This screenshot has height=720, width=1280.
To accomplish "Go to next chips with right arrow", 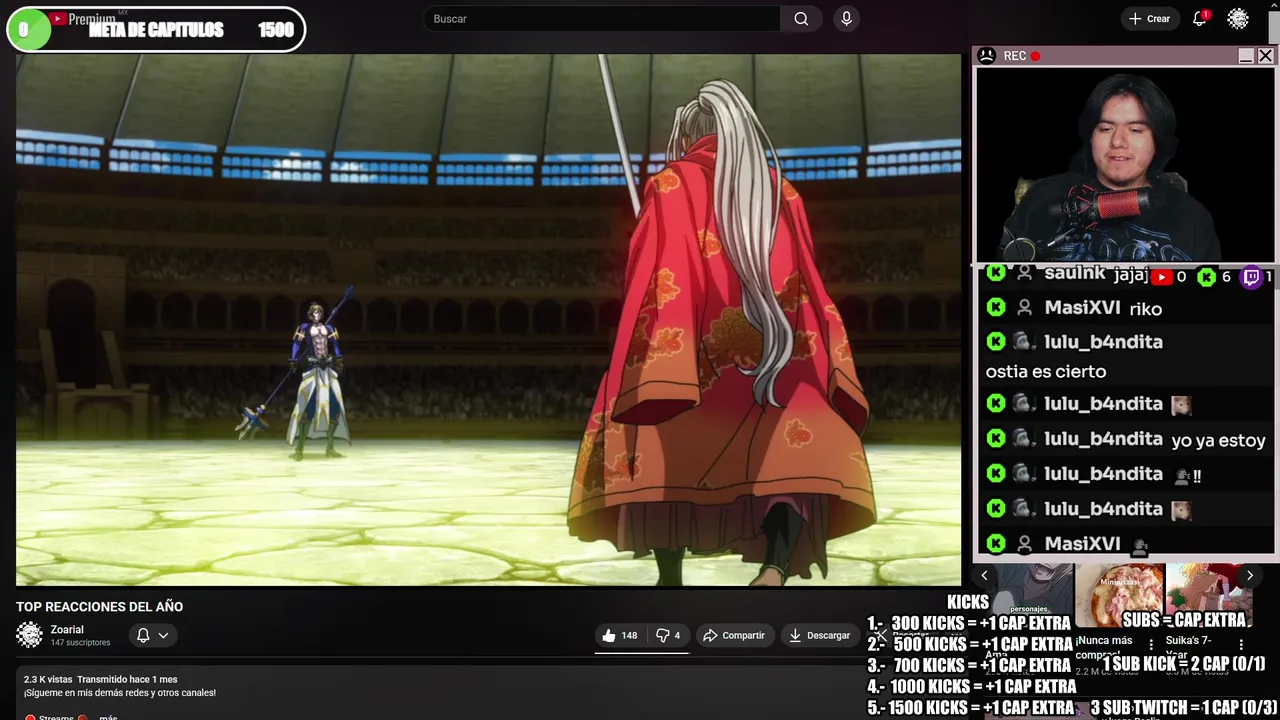I will [1249, 575].
